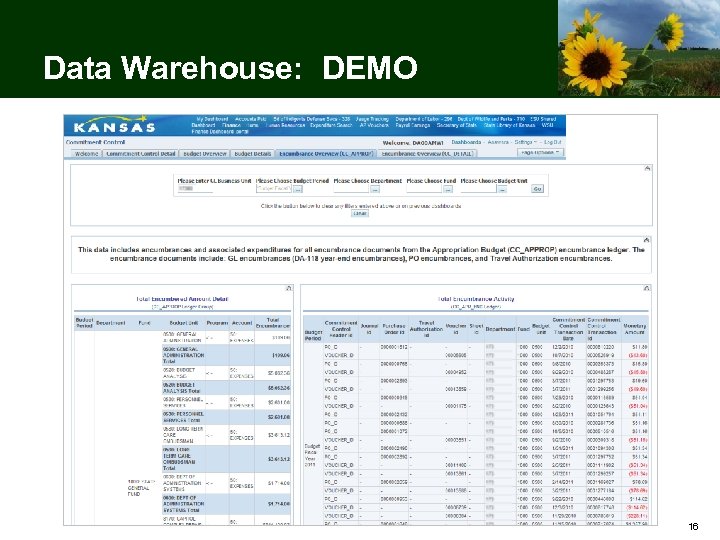Click Total Encumbered Amount Detail title
720x540 pixels.
point(182,299)
